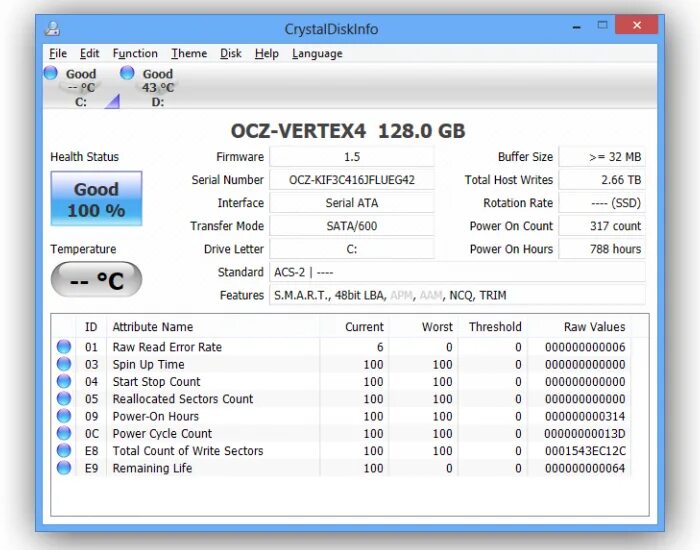Click the Power On Count value 317 count
Viewport: 700px width, 550px height.
pos(602,226)
